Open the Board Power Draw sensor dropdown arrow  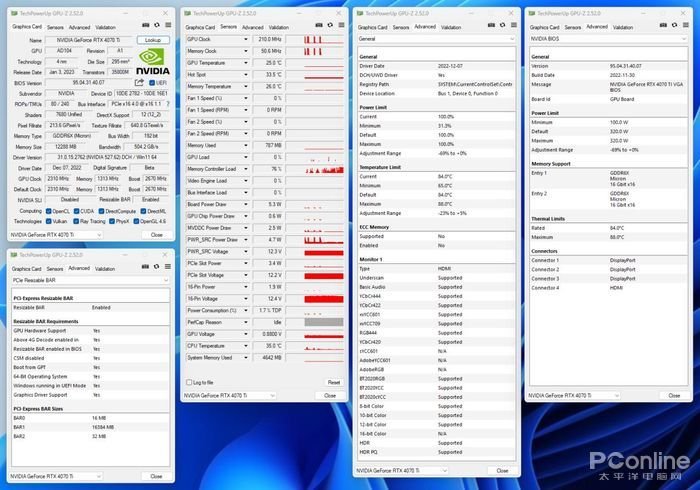[x=246, y=204]
